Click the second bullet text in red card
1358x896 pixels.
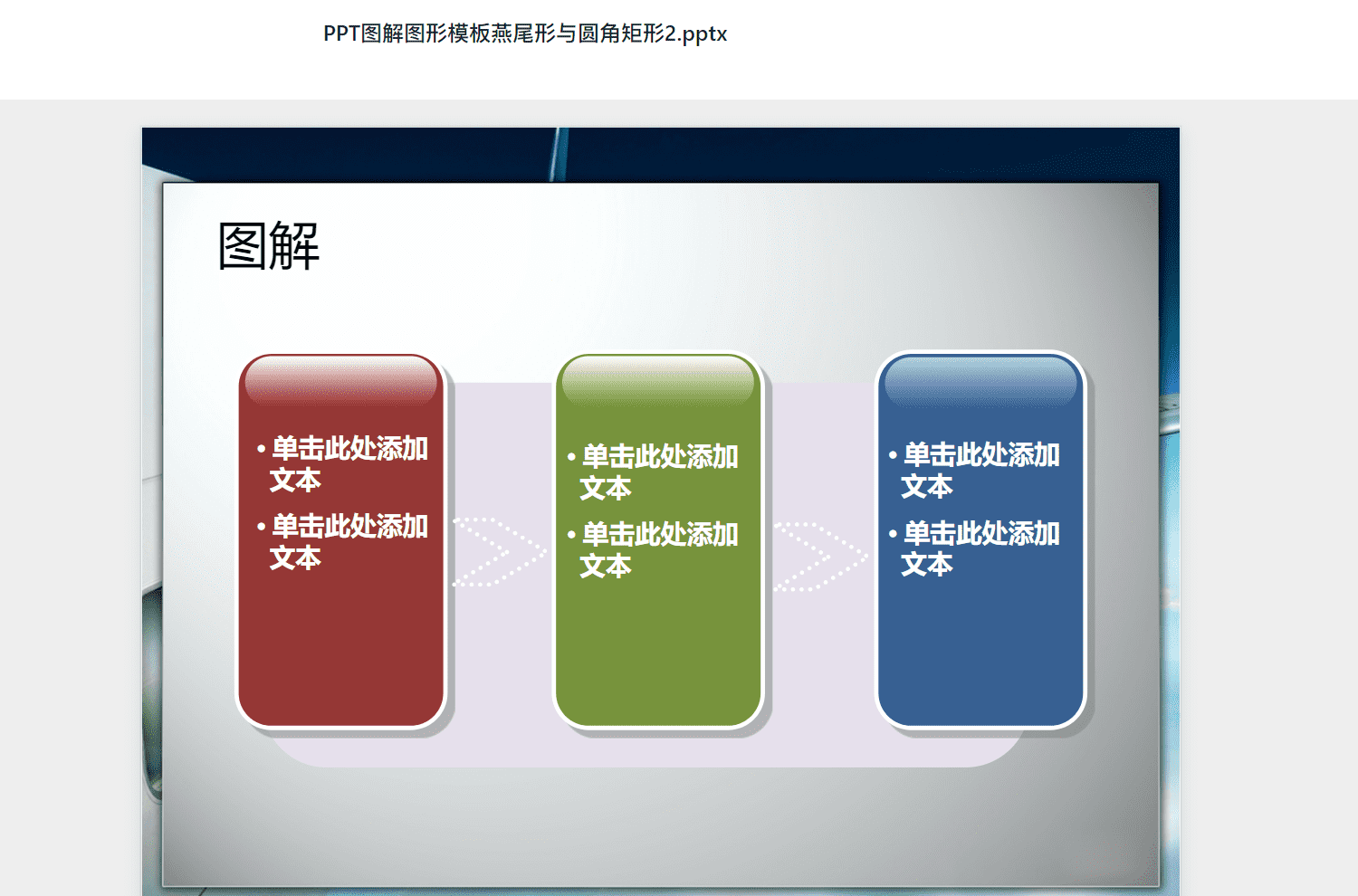(x=342, y=541)
